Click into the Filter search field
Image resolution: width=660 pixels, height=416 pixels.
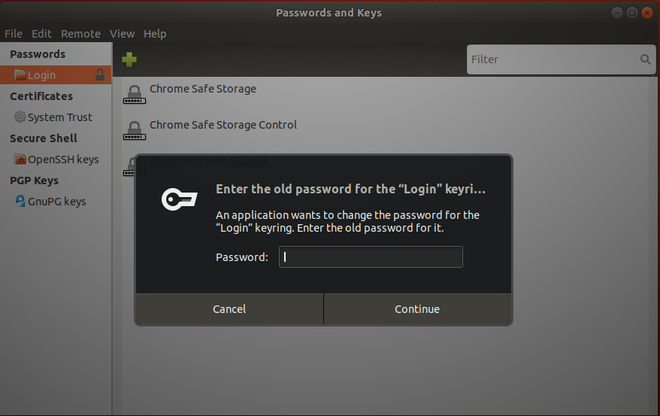coord(550,60)
